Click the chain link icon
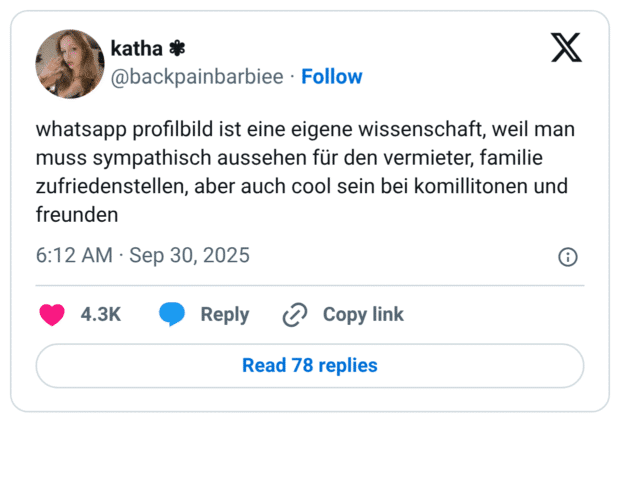620x502 pixels. click(x=295, y=315)
